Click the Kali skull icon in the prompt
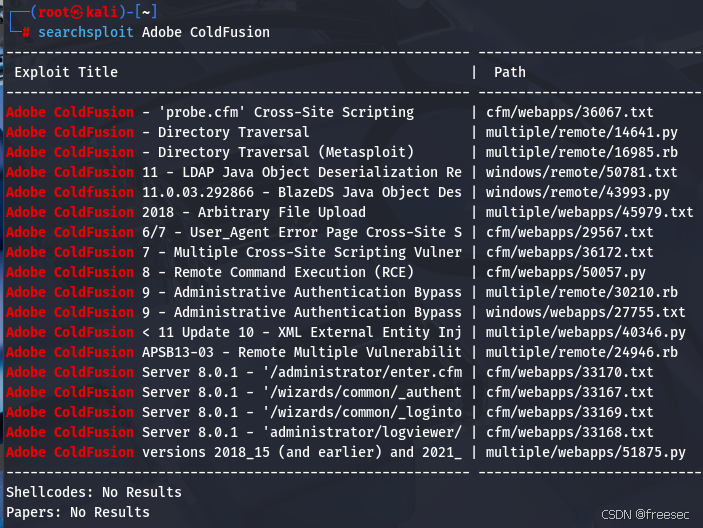 point(77,13)
